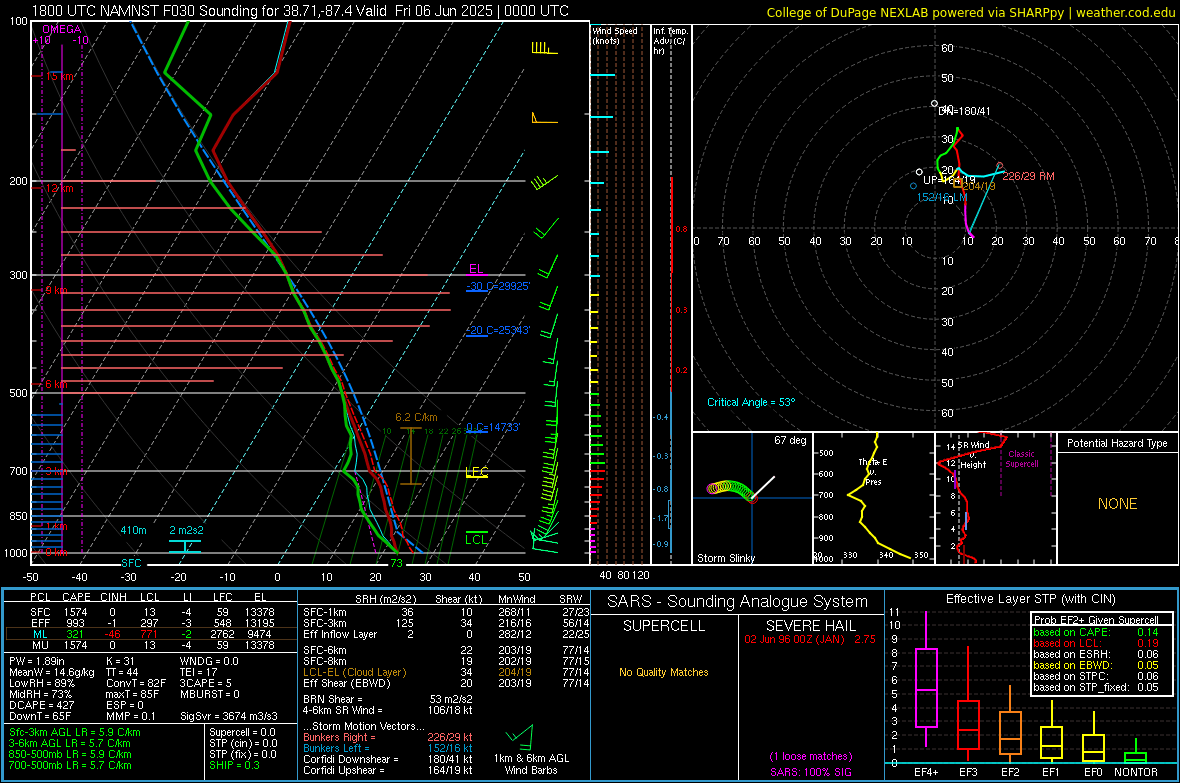Click the '152/16 LM' hodograph marker label

pos(941,197)
